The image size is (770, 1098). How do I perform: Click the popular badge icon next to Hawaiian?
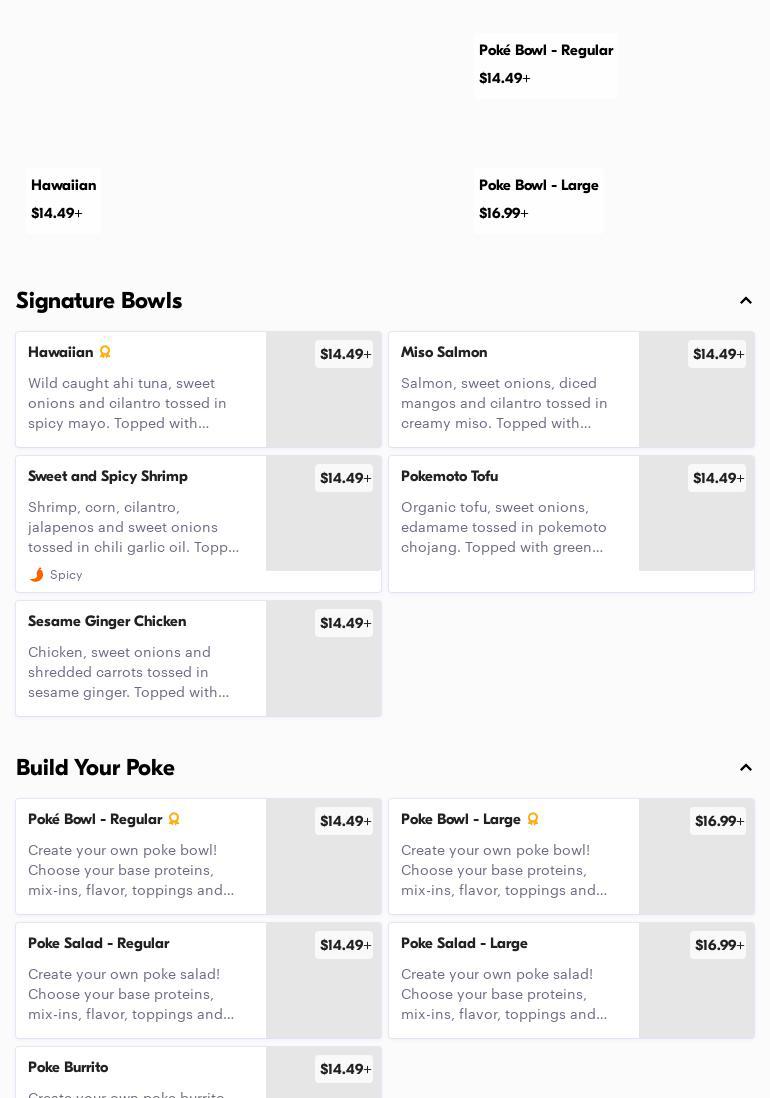105,352
